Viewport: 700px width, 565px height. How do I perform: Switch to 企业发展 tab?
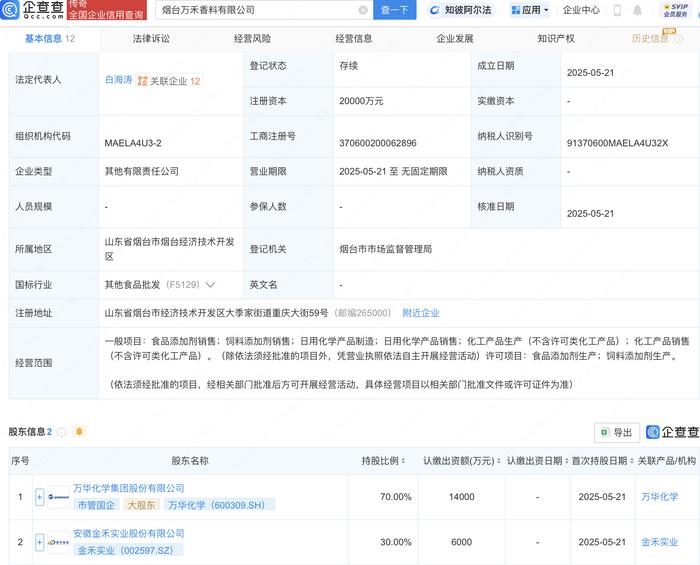tap(455, 39)
